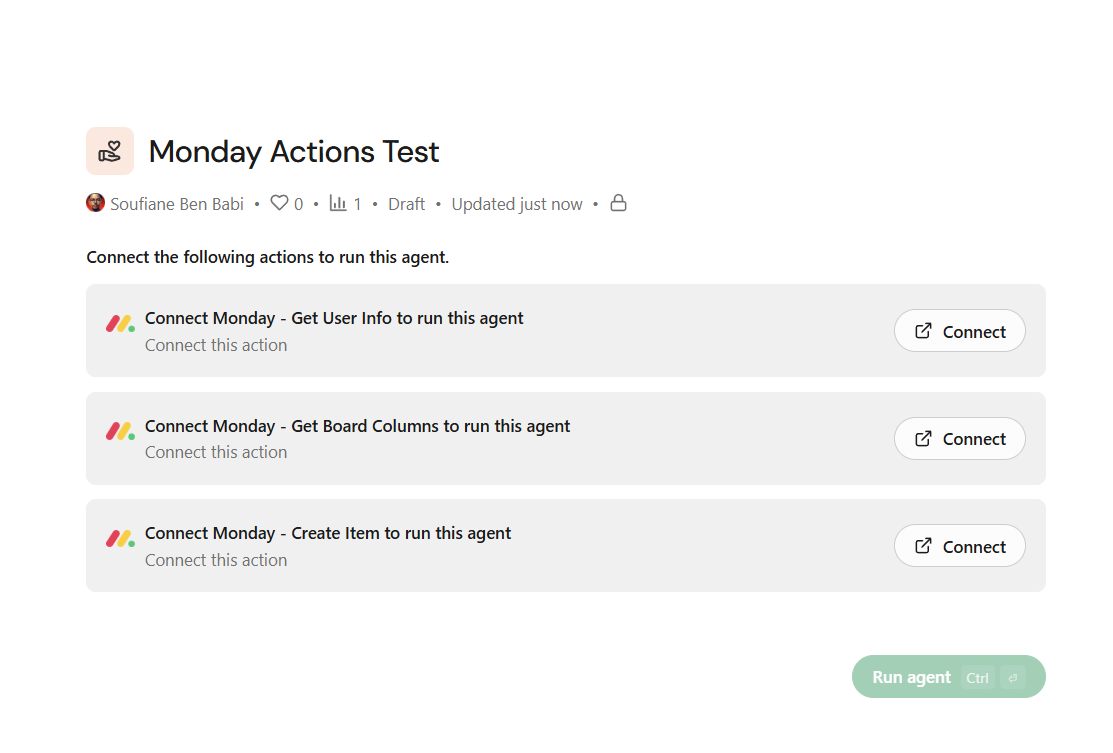
Task: Select the Get User Info action heading text
Action: tap(334, 318)
